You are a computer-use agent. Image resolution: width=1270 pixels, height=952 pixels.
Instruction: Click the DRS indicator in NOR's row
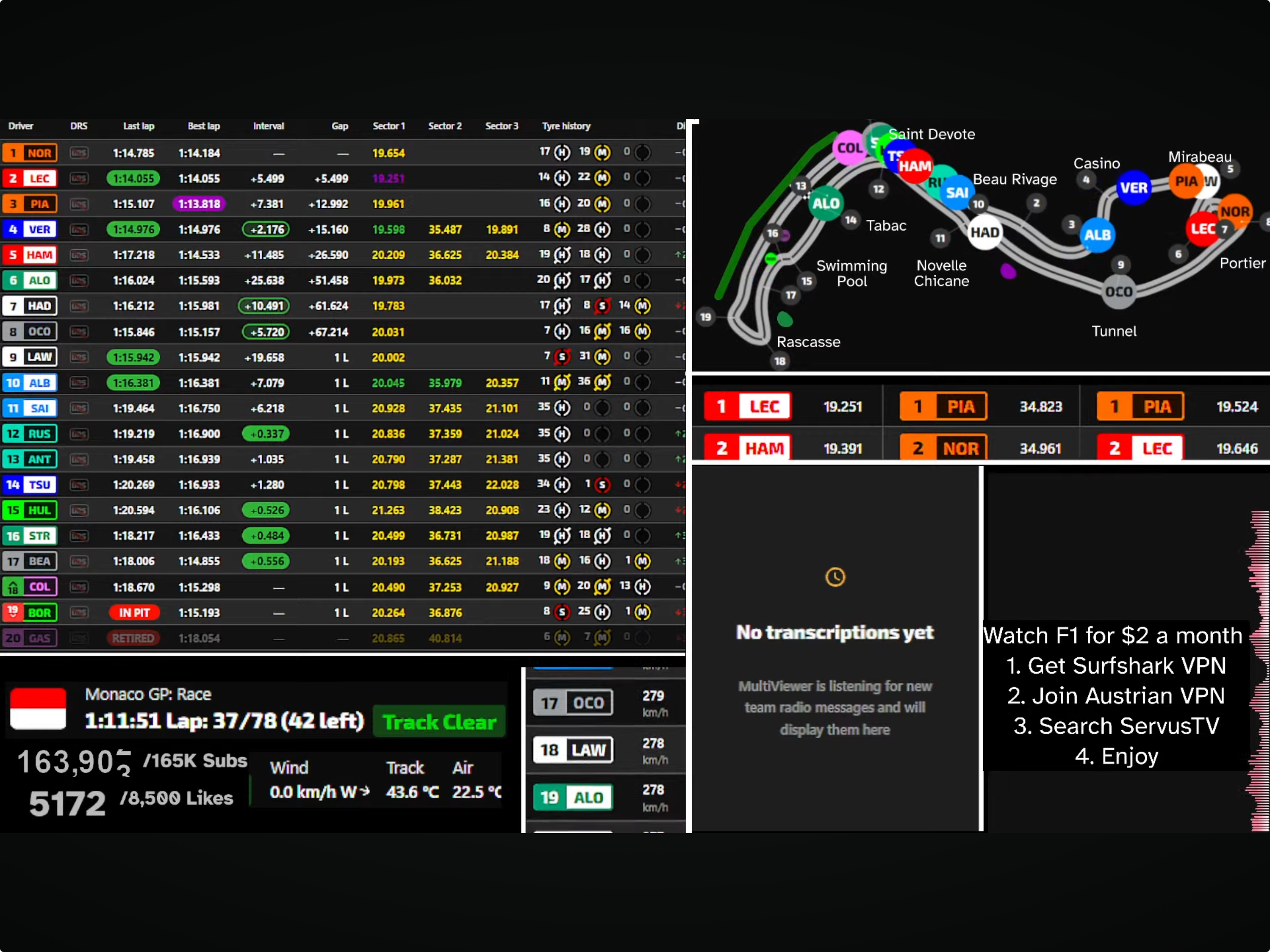pos(79,153)
